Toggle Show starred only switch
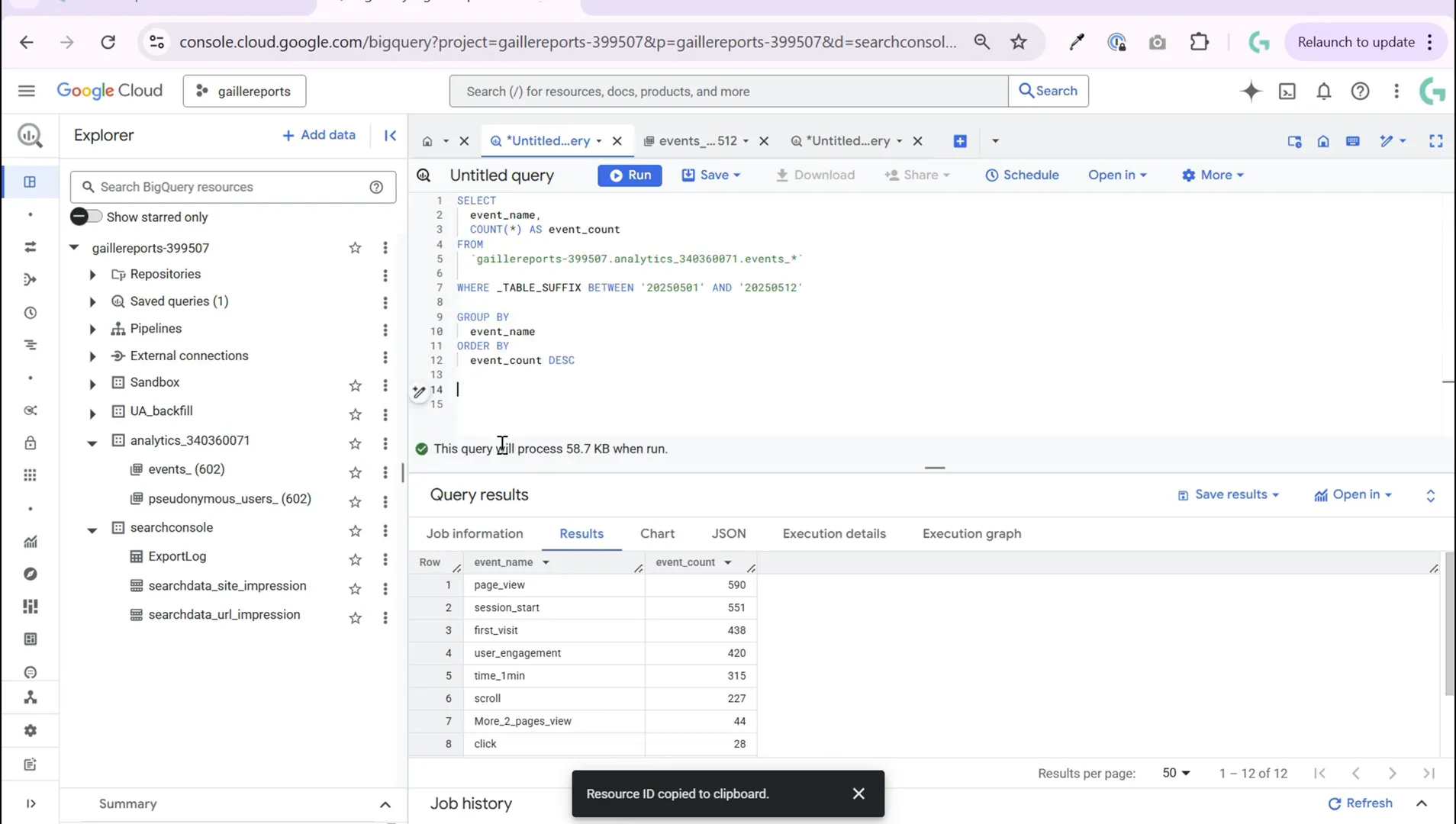Screen dimensions: 1456x824 click(x=85, y=217)
